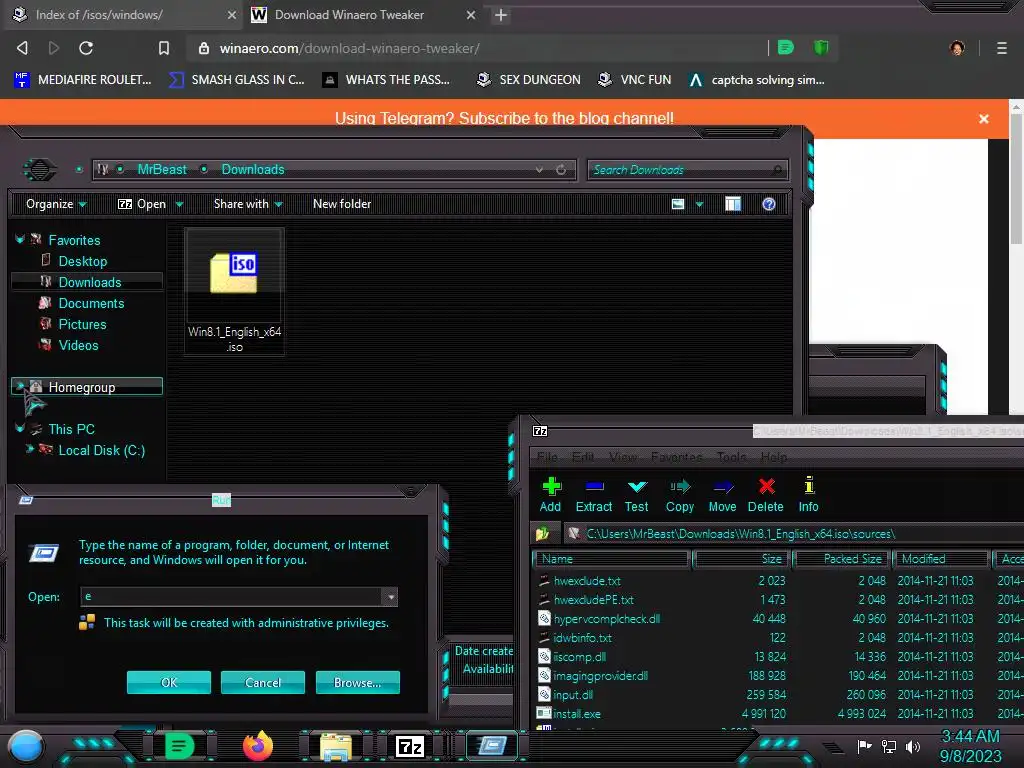Expand the Local Disk (C:) tree node
Screen dimensions: 1024x768
pos(29,449)
